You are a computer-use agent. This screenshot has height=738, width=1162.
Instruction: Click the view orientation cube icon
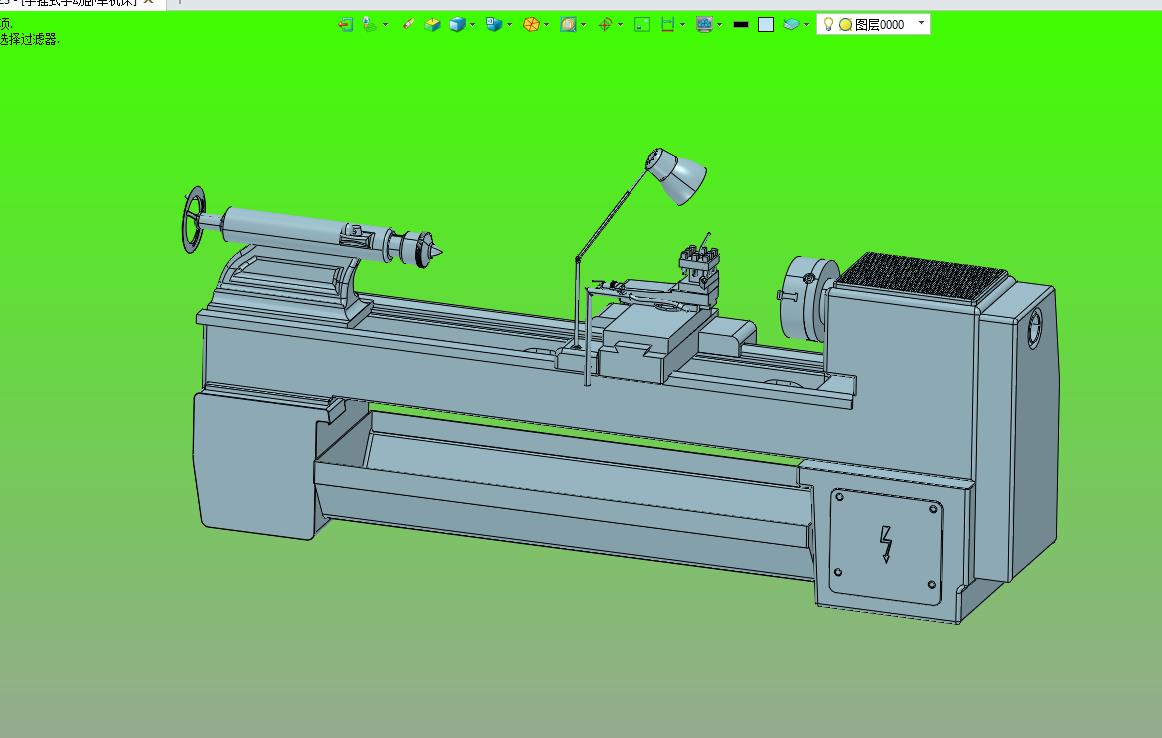[494, 24]
